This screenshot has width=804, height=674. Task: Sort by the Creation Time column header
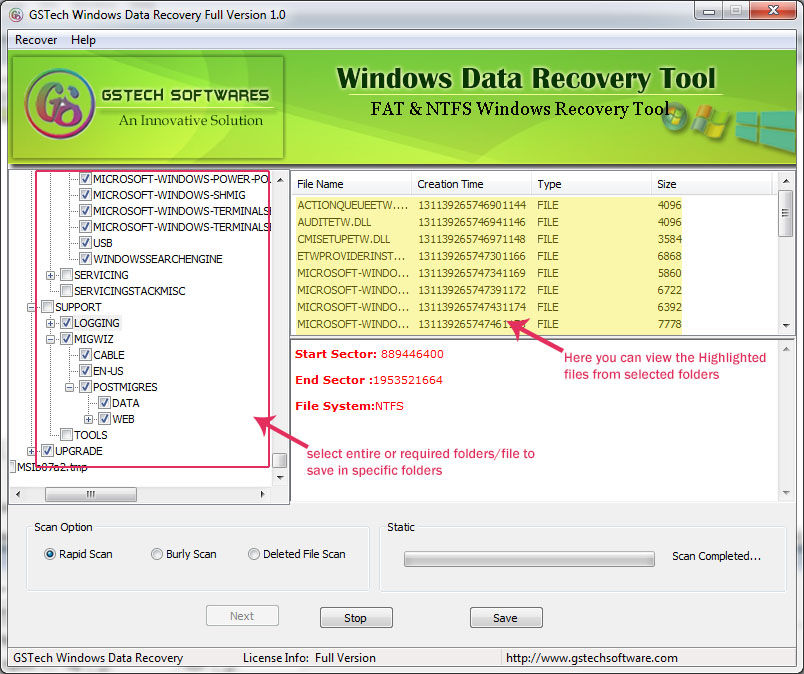[471, 184]
